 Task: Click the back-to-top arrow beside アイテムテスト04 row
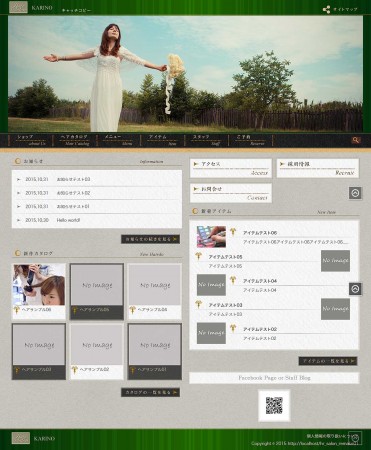[355, 289]
